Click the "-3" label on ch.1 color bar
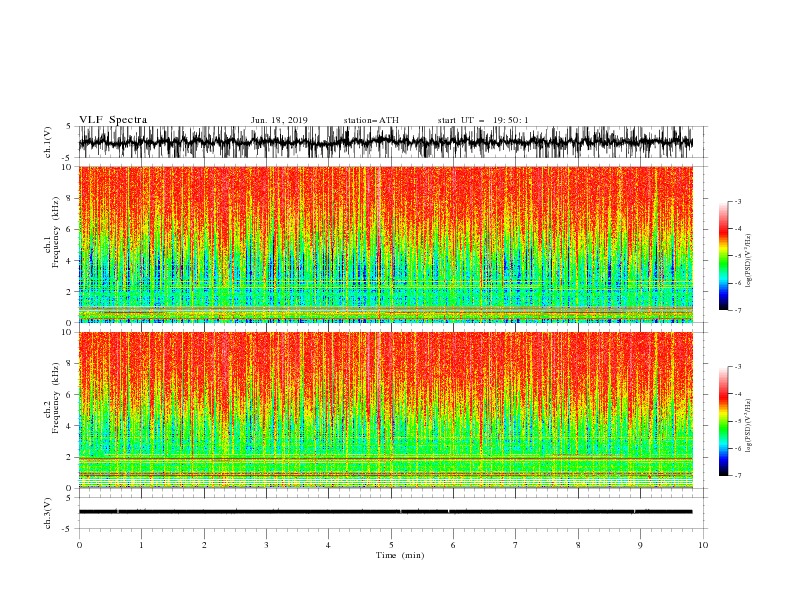This screenshot has width=792, height=612. tap(738, 201)
